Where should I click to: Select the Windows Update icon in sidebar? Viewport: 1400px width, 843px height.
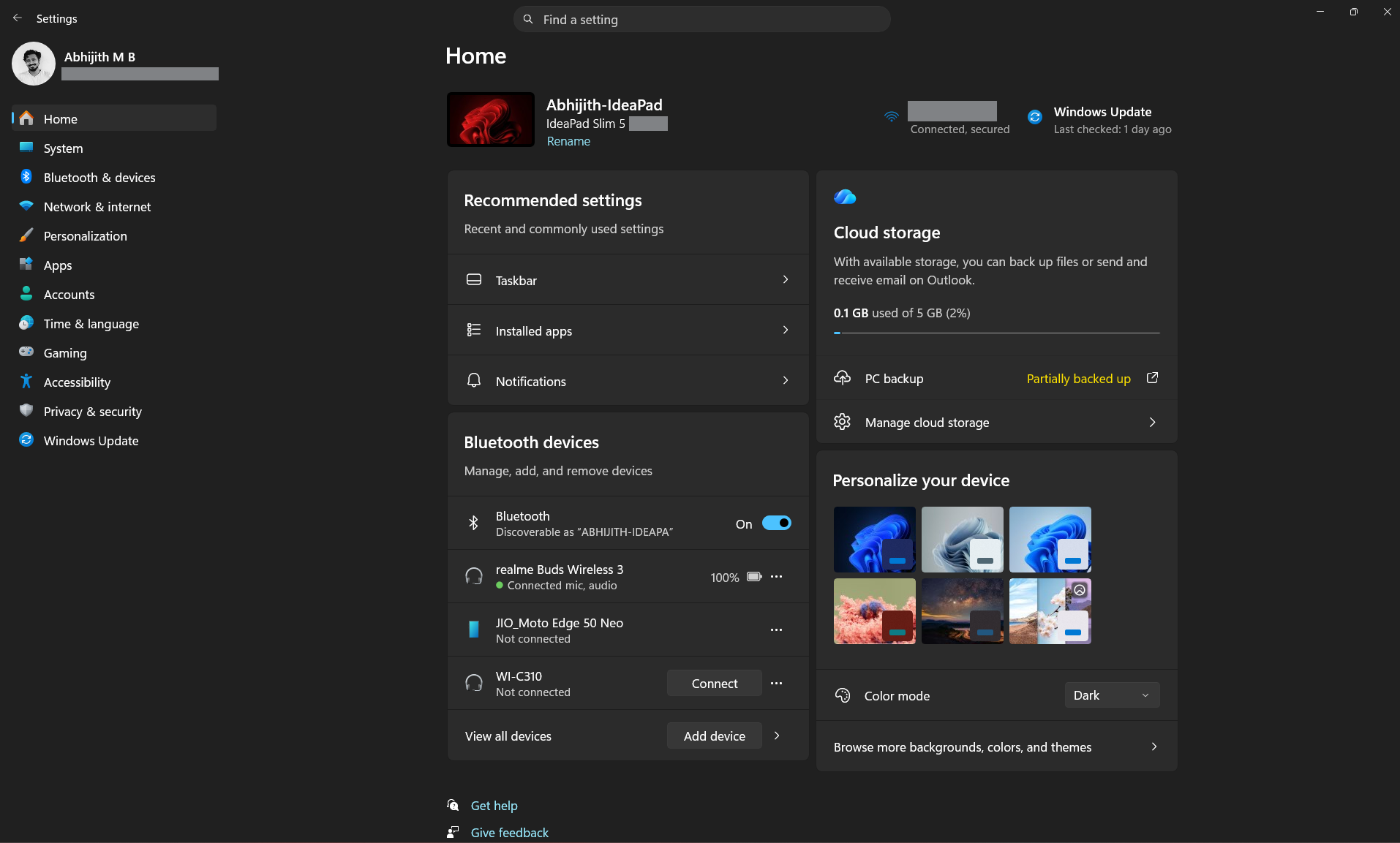pos(26,440)
